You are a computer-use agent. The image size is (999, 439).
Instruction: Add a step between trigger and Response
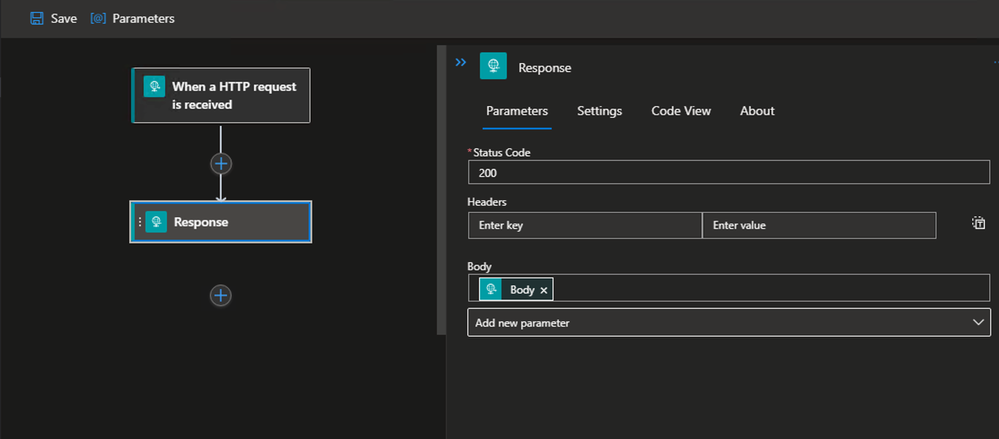(221, 163)
